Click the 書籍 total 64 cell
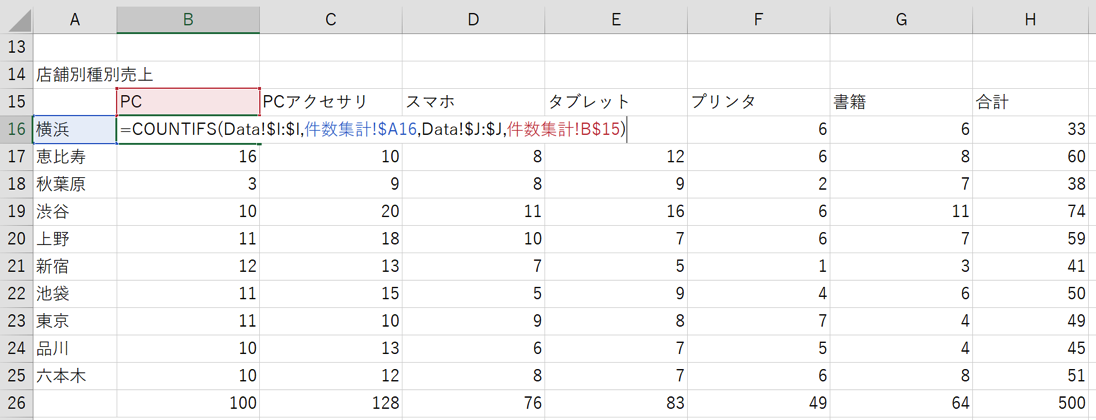1096x420 pixels. [x=901, y=404]
